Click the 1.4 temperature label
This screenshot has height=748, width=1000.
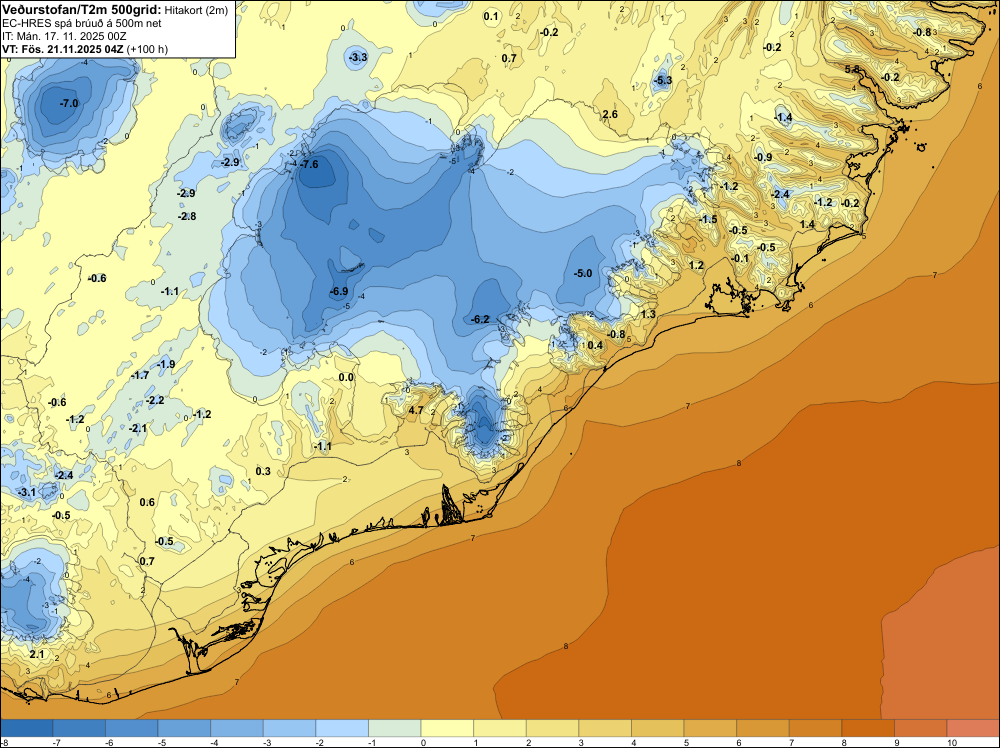click(x=807, y=224)
